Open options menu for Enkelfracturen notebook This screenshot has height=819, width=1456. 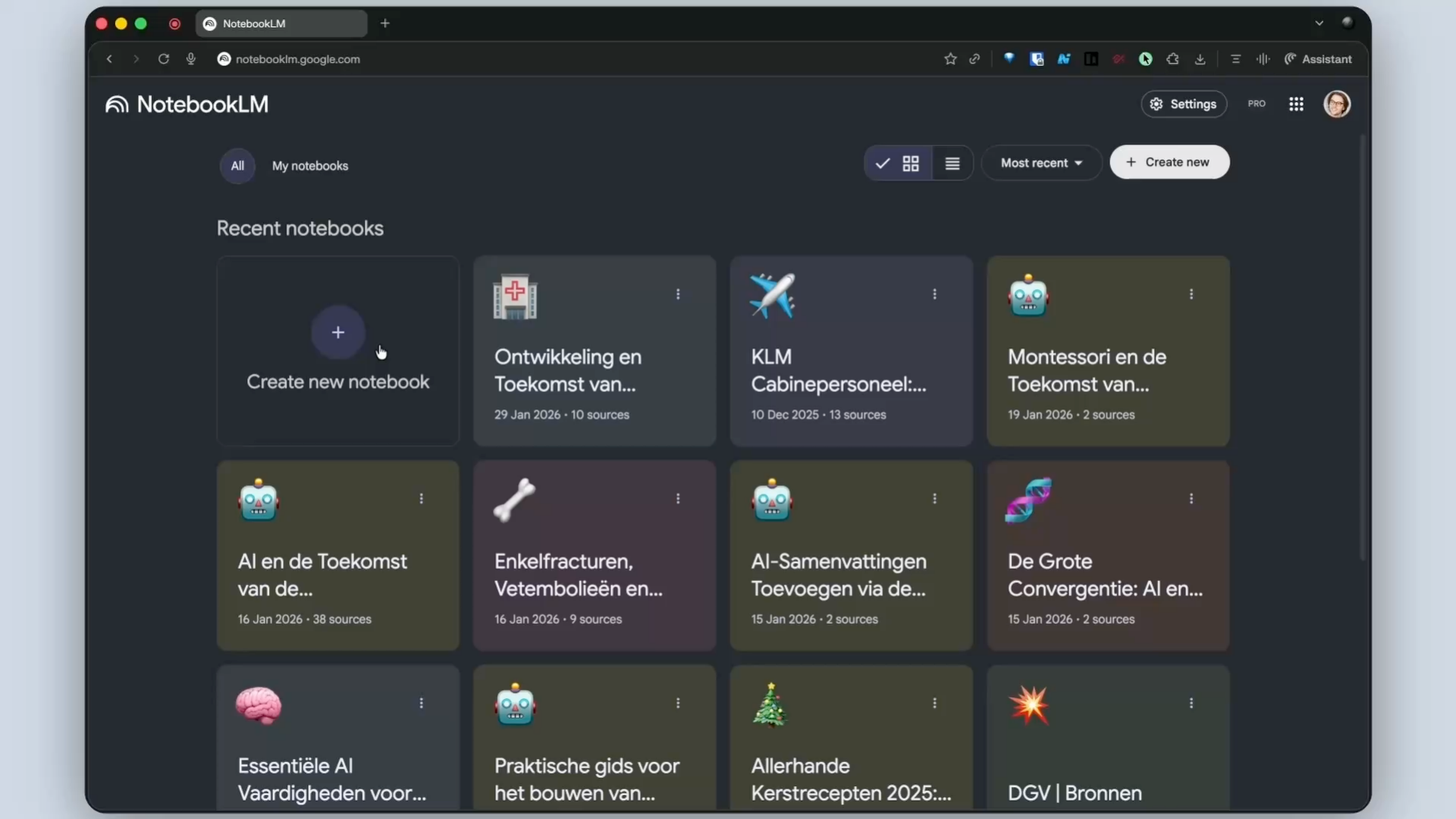[678, 499]
